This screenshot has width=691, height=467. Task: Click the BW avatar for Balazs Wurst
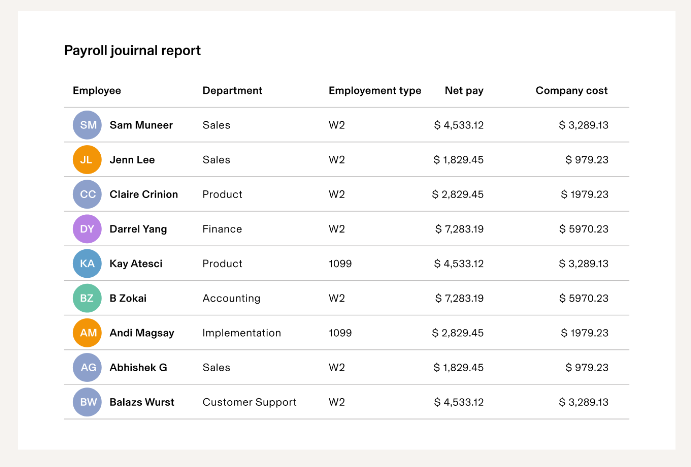tap(88, 402)
